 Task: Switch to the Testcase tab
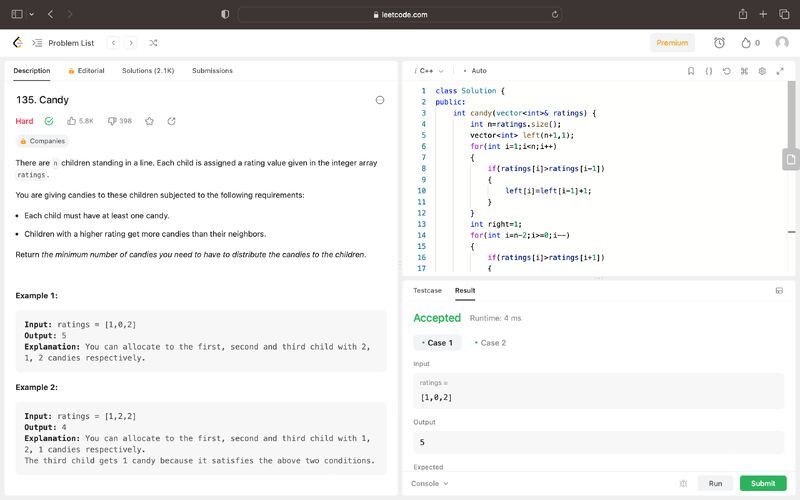[x=427, y=290]
